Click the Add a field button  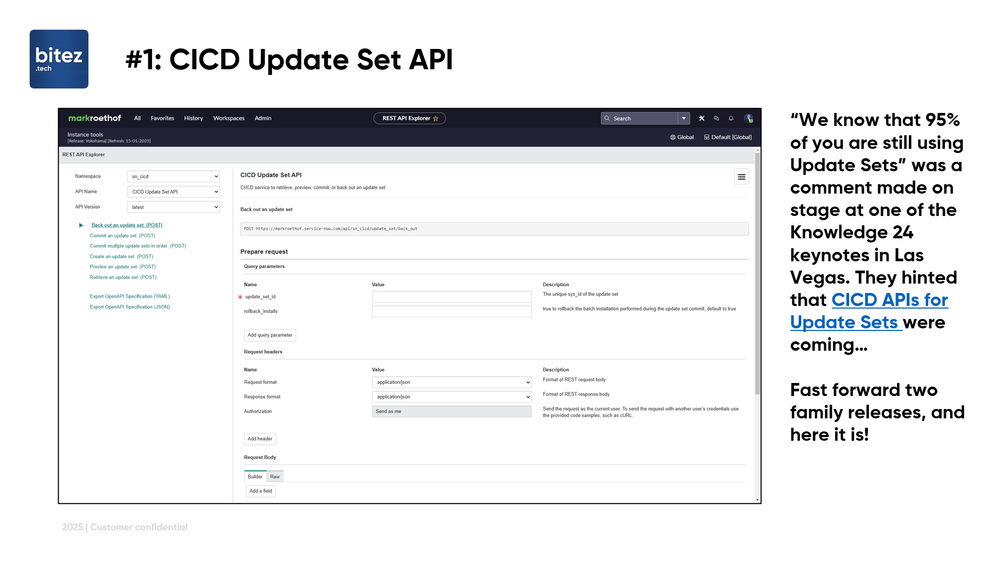pos(261,491)
